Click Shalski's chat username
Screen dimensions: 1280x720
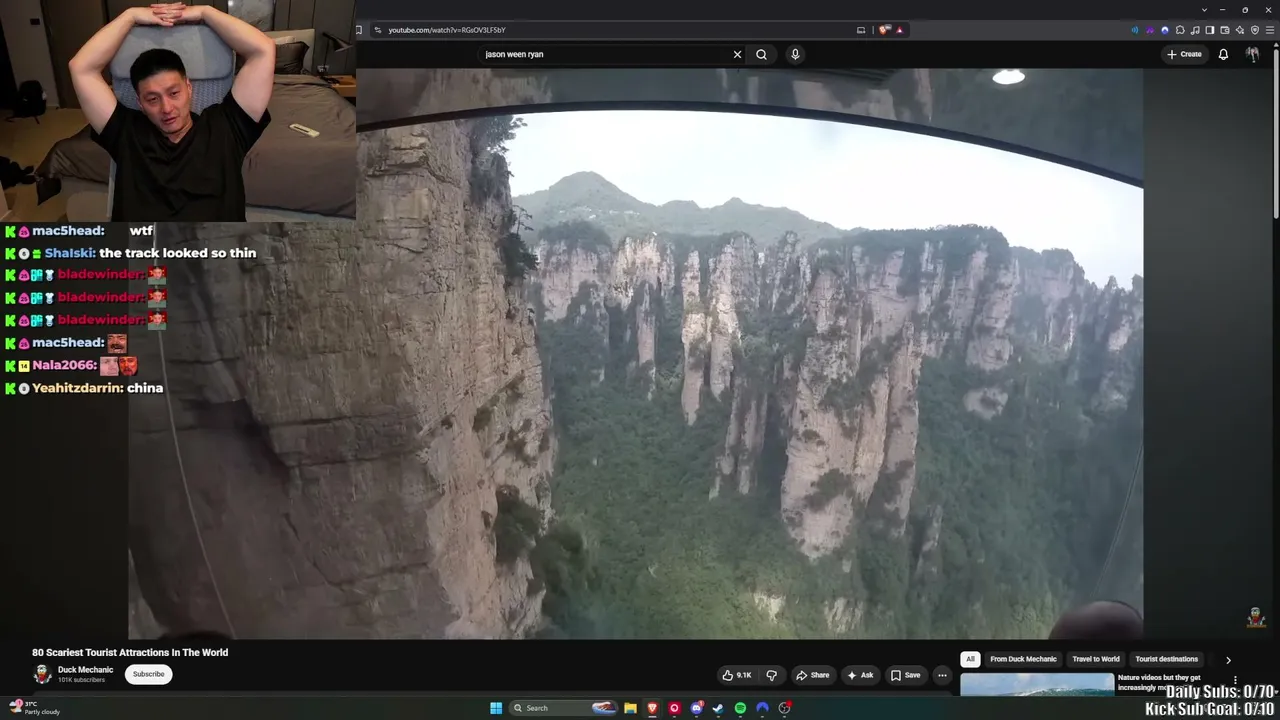[69, 253]
